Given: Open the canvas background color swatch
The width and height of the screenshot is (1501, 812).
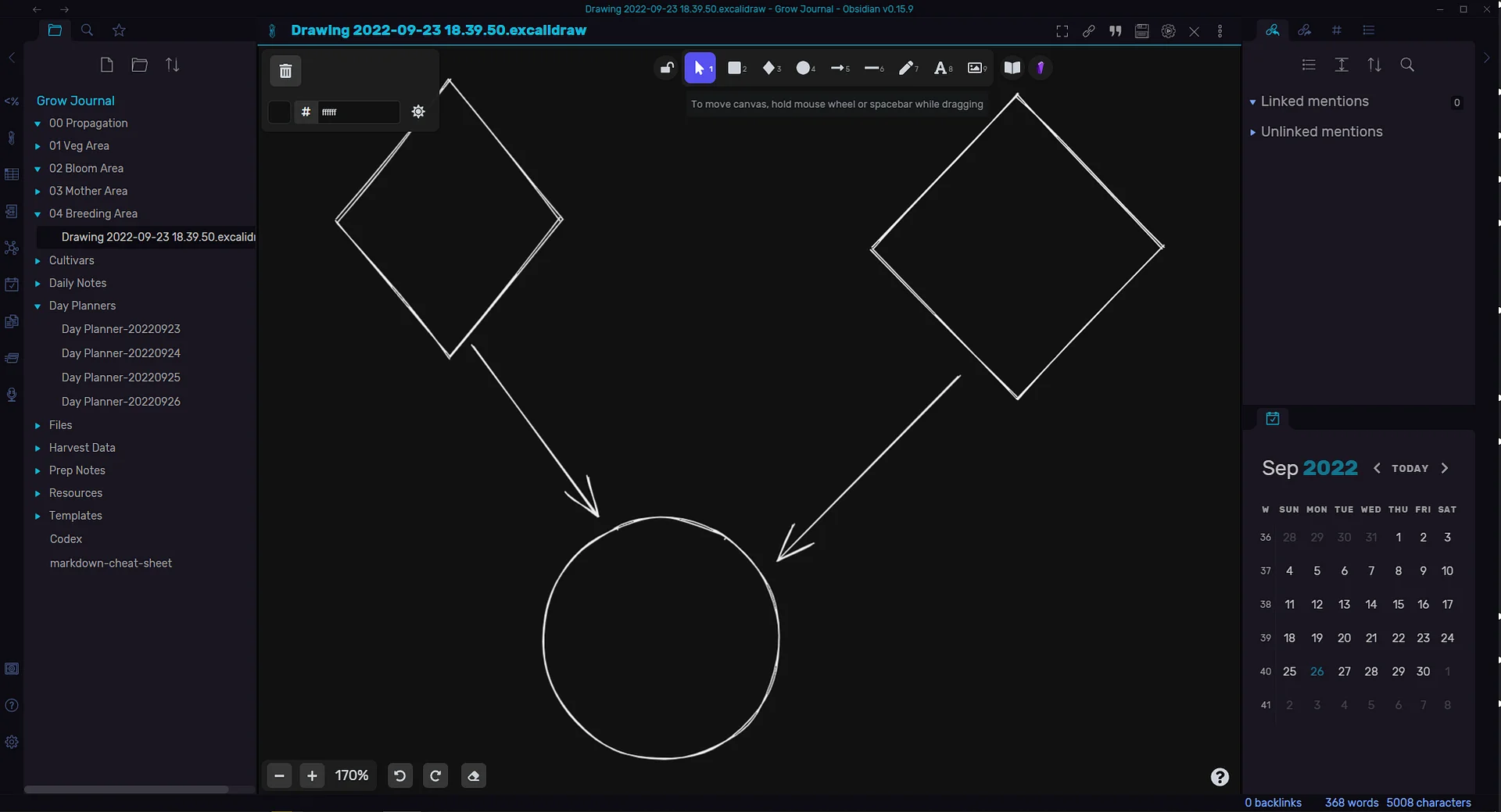Looking at the screenshot, I should point(279,112).
